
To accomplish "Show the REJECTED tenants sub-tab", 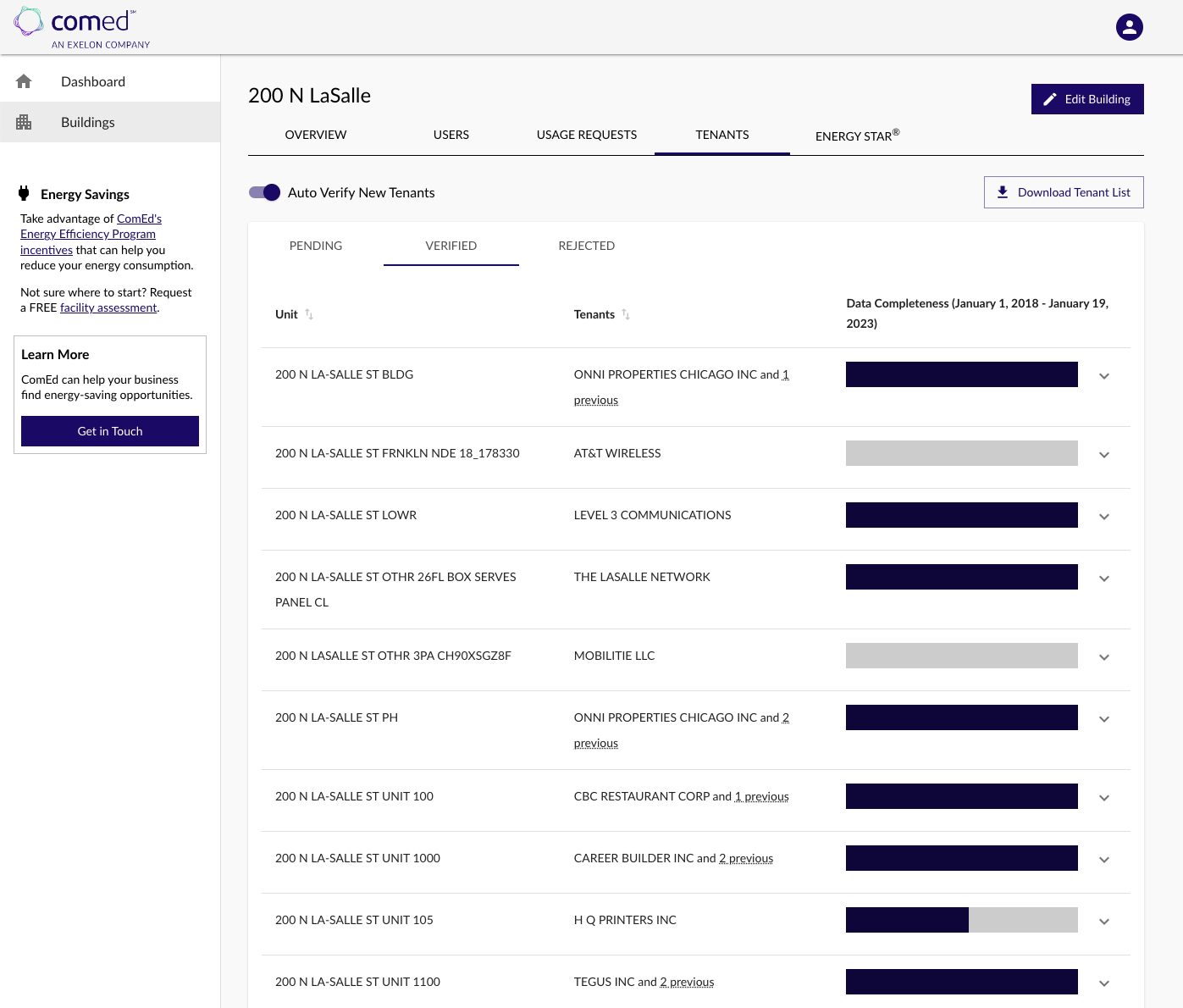I will pyautogui.click(x=587, y=246).
